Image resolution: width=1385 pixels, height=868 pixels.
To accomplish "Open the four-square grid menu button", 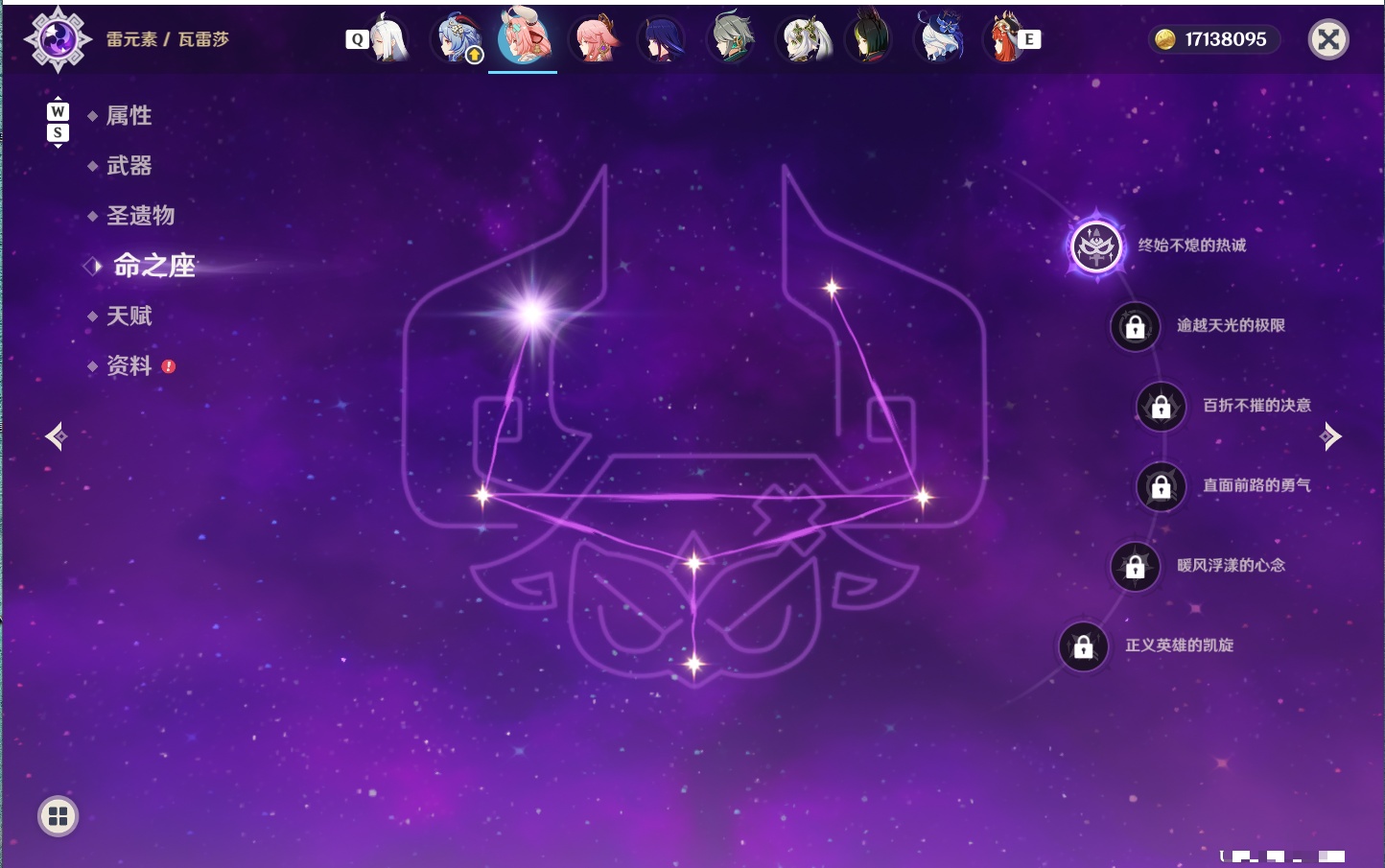I will (58, 816).
